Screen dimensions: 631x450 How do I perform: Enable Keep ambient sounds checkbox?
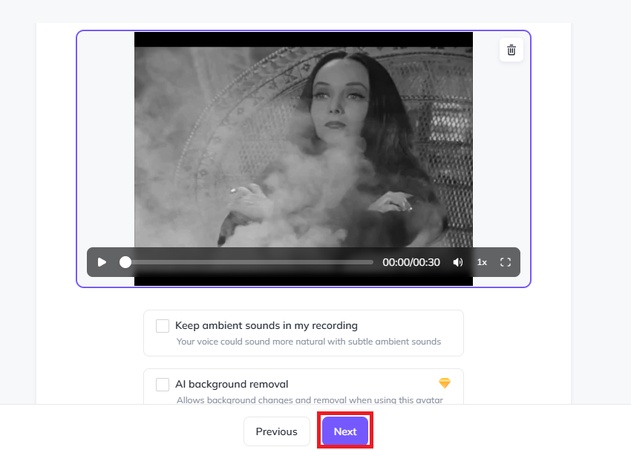(x=162, y=325)
